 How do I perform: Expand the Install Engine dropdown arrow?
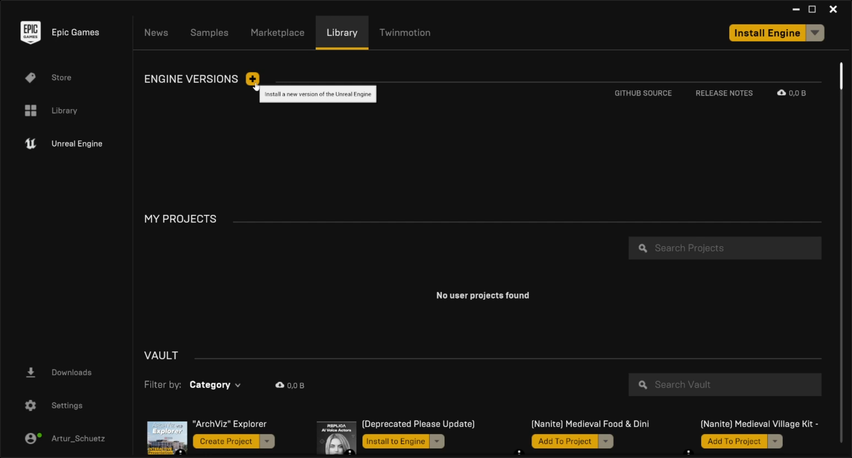(815, 33)
